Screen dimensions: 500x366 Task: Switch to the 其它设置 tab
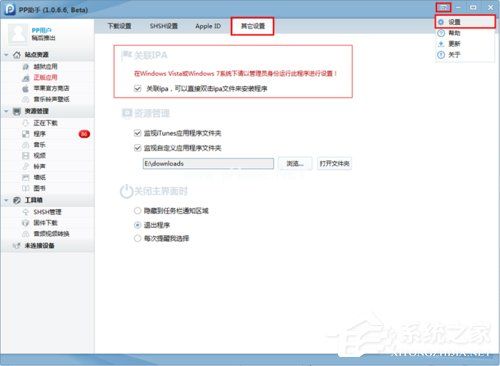tap(252, 26)
